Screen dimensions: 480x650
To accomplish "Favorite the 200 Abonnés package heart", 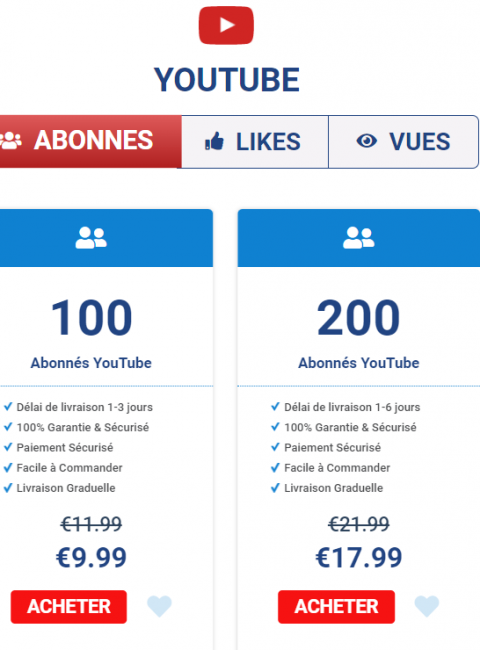I will [x=427, y=606].
